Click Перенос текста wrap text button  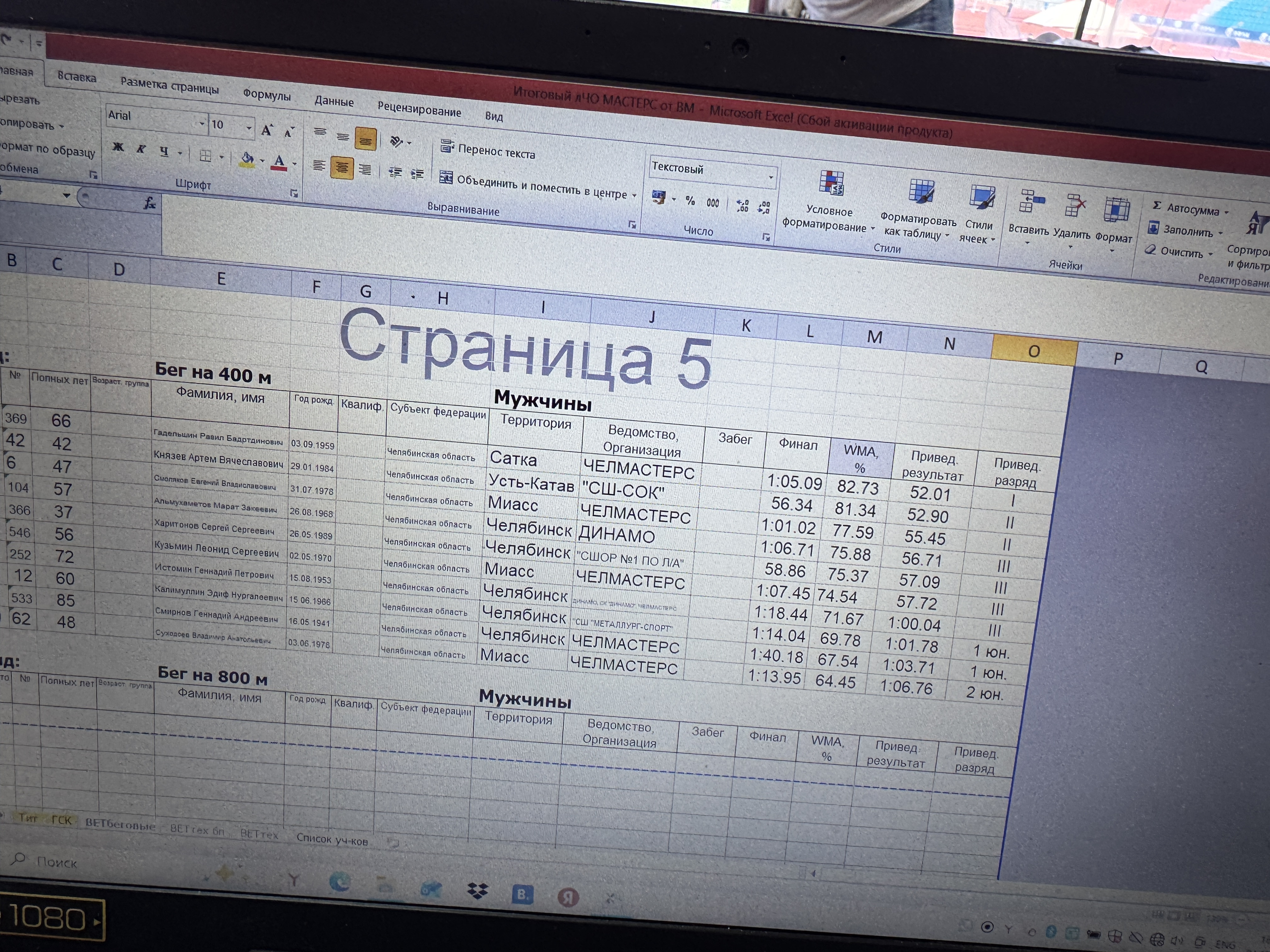(x=488, y=150)
